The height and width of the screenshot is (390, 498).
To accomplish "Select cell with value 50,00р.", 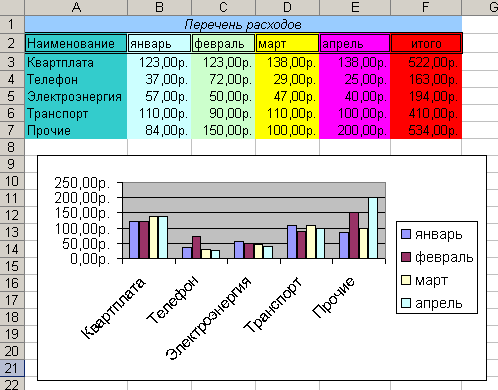I will click(x=223, y=96).
